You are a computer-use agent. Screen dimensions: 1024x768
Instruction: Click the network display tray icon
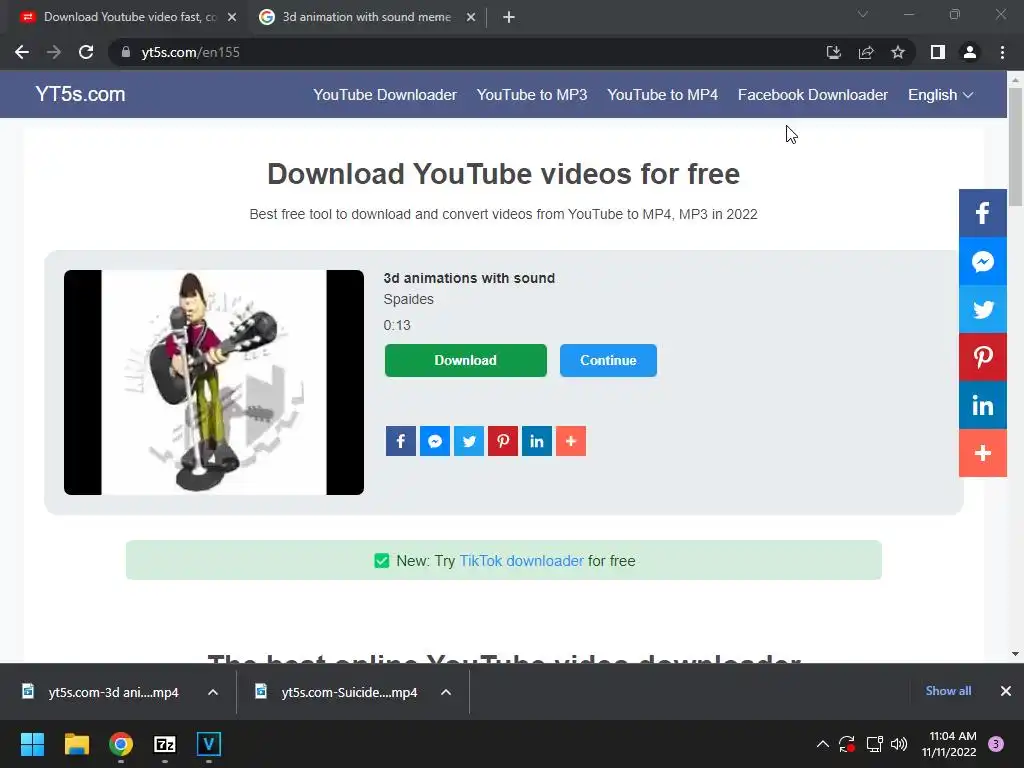point(874,744)
